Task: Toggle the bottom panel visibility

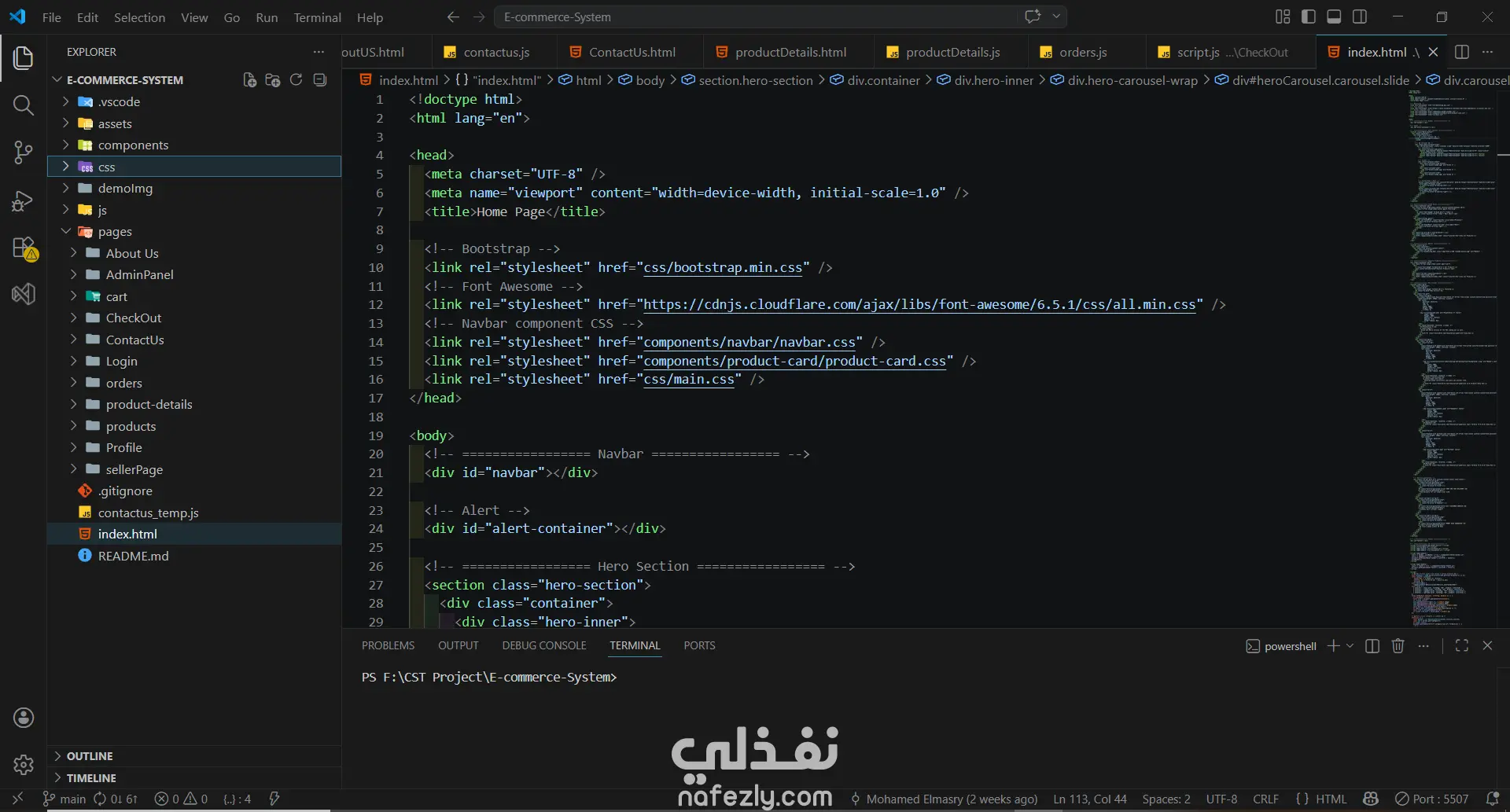Action: (x=1334, y=17)
